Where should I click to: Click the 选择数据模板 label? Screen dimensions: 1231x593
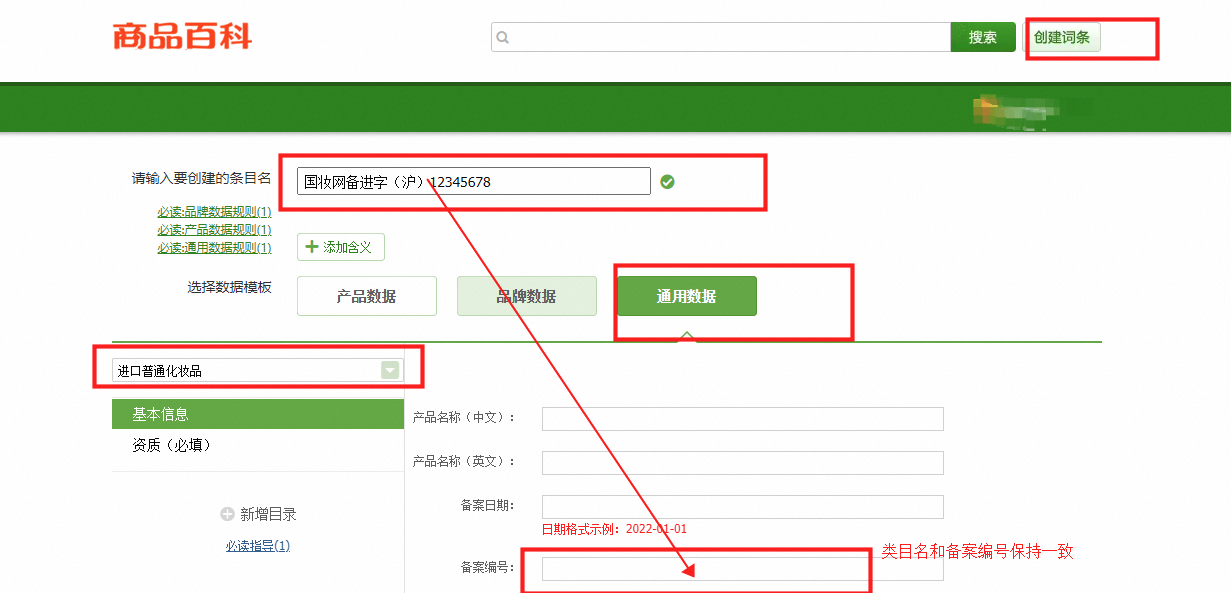pyautogui.click(x=229, y=287)
